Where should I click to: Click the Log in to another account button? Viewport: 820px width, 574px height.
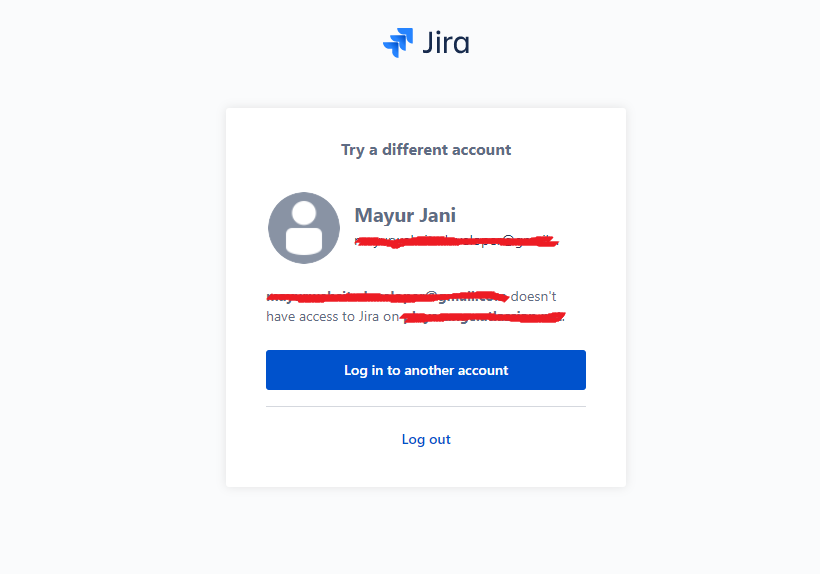tap(426, 370)
